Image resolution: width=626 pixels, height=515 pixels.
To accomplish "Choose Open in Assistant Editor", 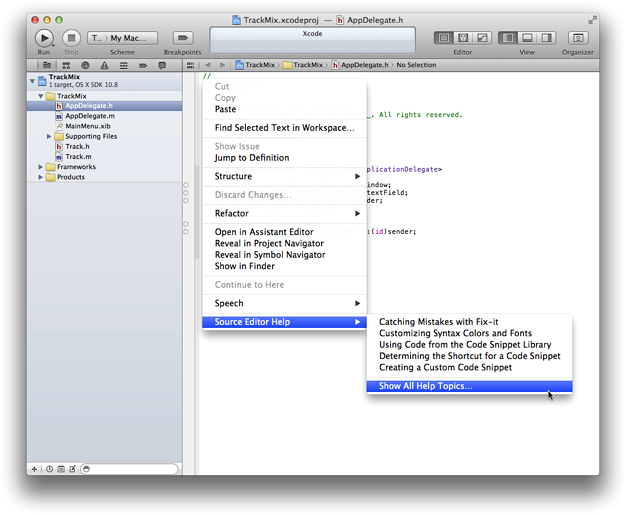I will point(284,232).
